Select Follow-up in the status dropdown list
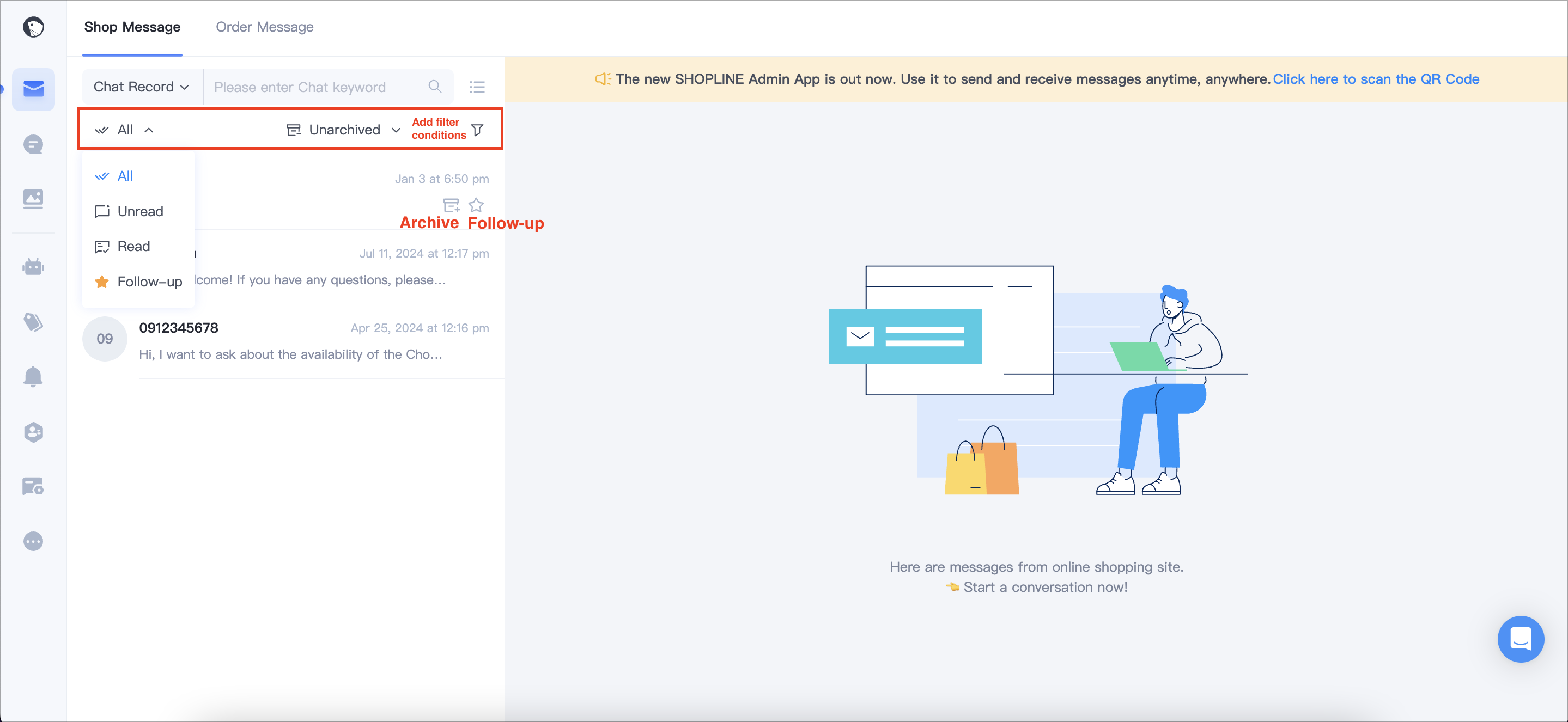This screenshot has height=722, width=1568. [138, 282]
